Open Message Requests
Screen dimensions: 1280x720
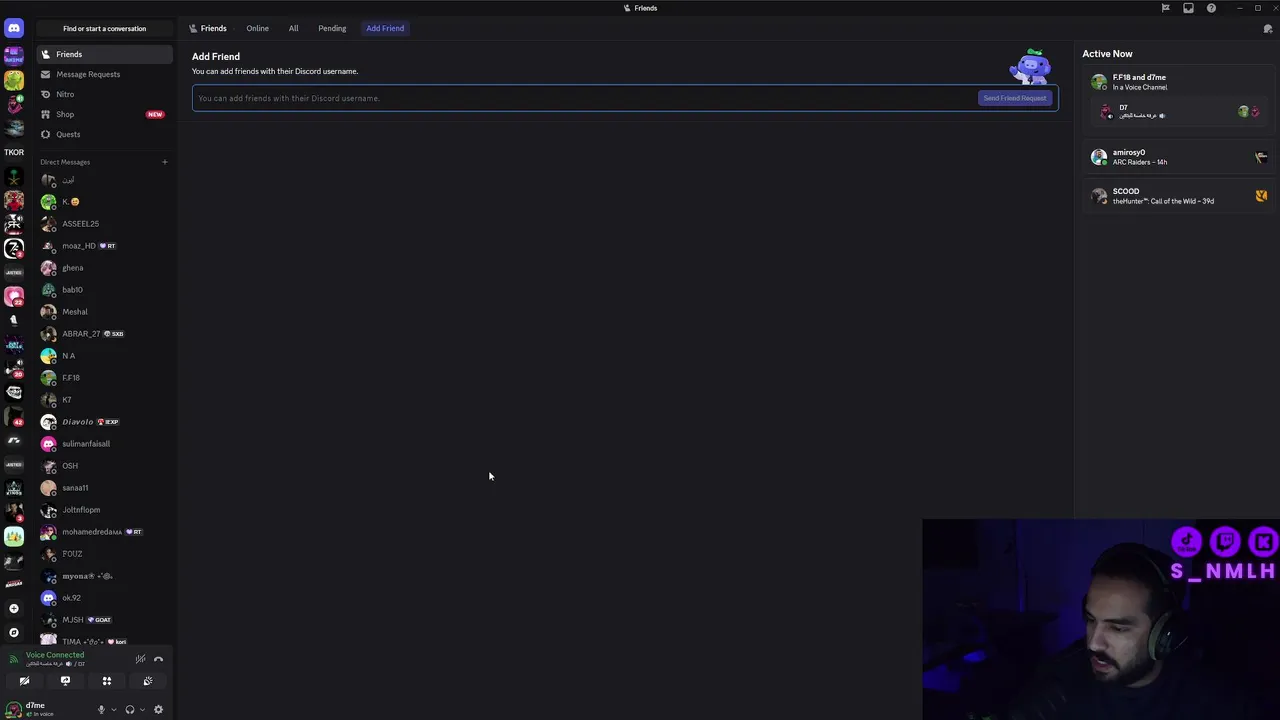[x=105, y=74]
